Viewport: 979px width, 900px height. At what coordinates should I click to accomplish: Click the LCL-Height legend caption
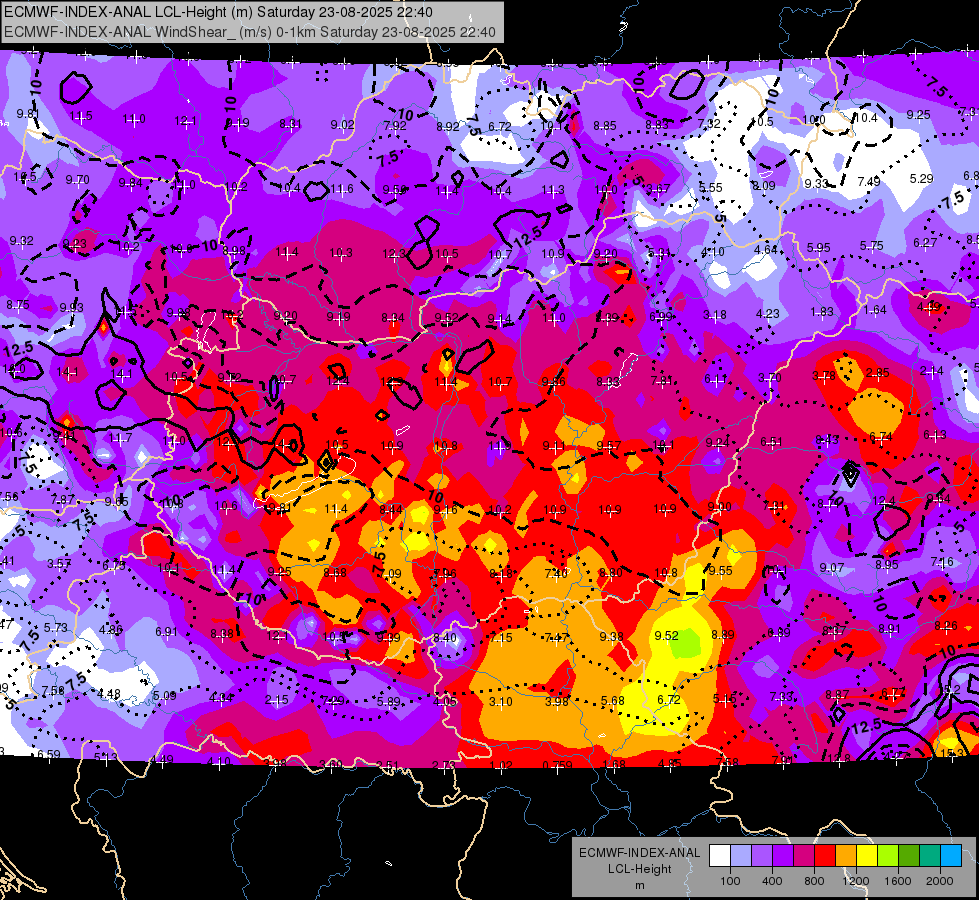639,869
